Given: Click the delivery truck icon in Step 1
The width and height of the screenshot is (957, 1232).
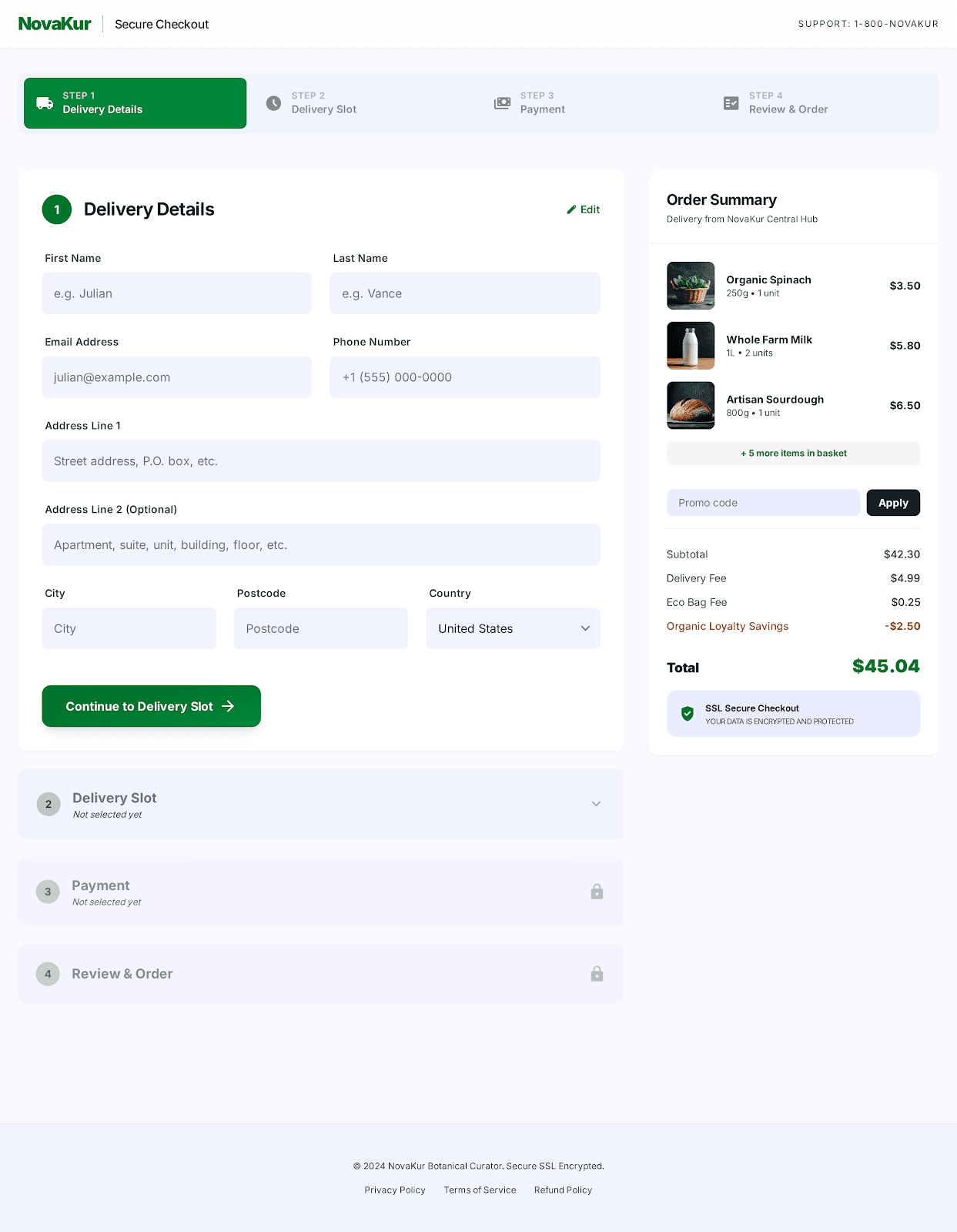Looking at the screenshot, I should (x=45, y=103).
